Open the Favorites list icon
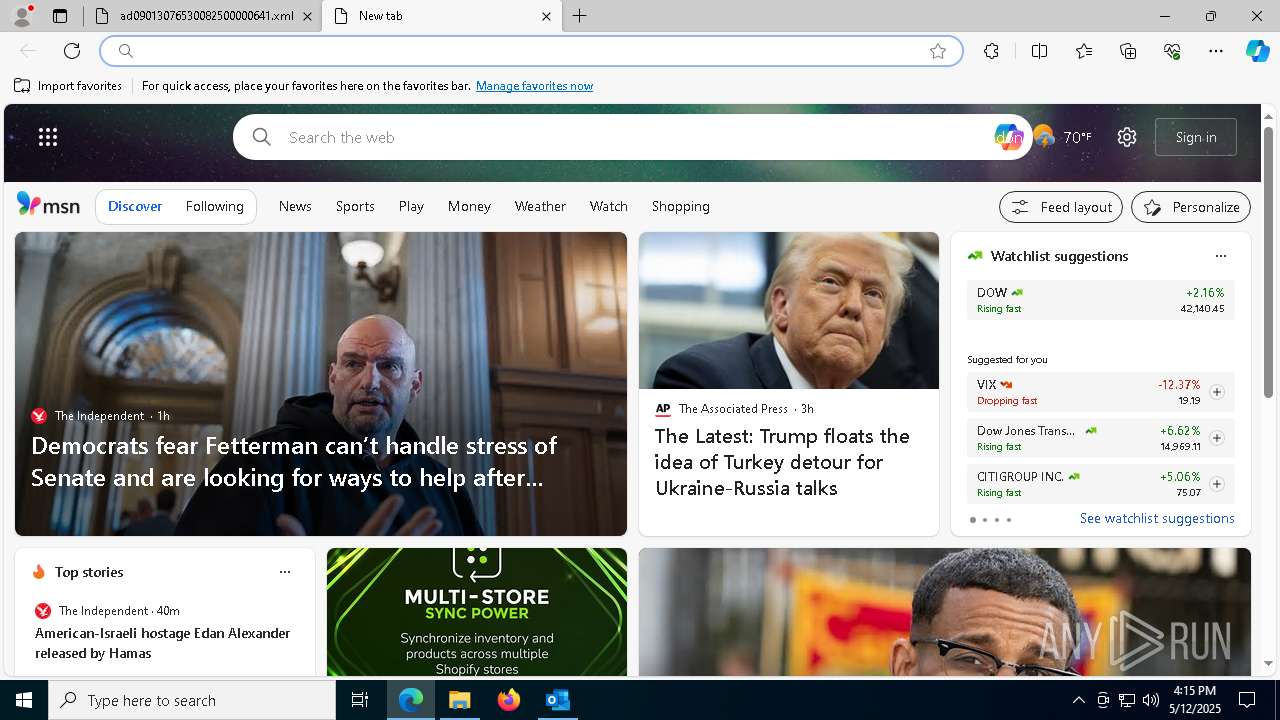1280x720 pixels. [1084, 51]
